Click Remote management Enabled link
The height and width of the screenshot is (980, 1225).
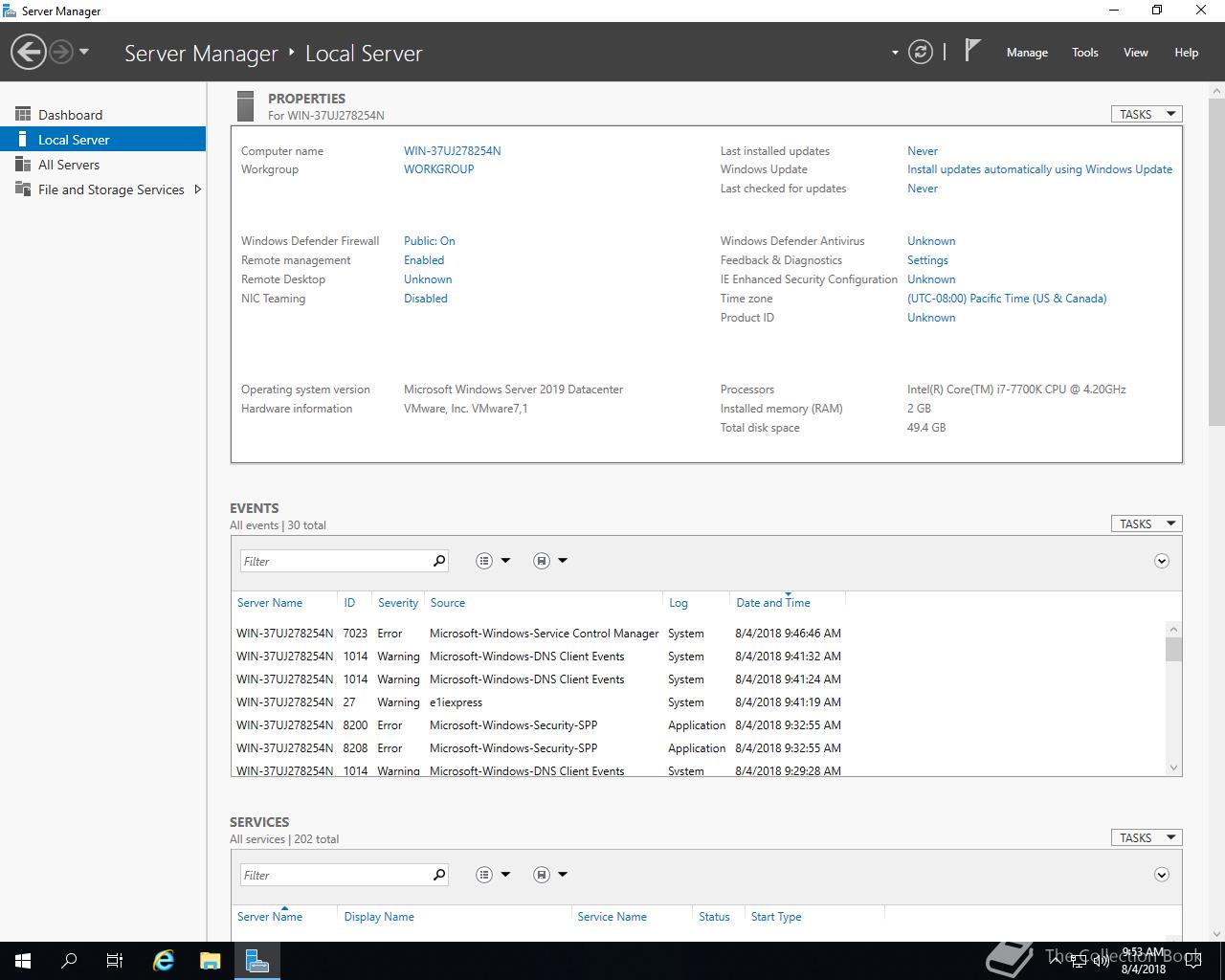[424, 260]
